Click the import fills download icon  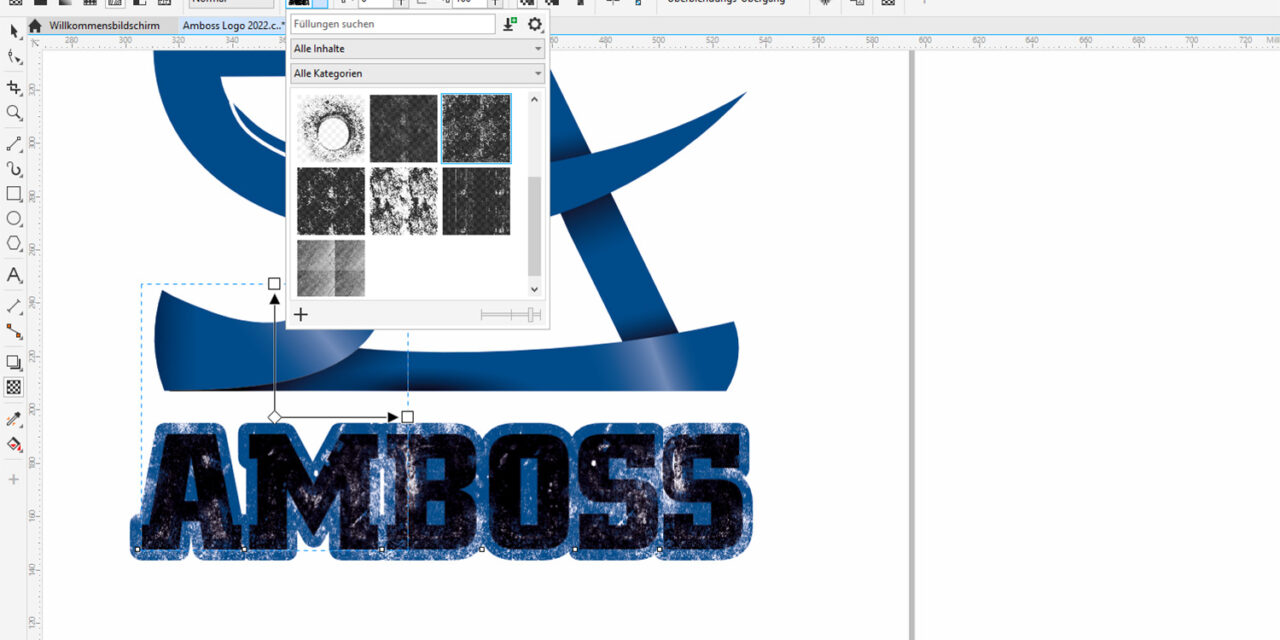point(510,24)
